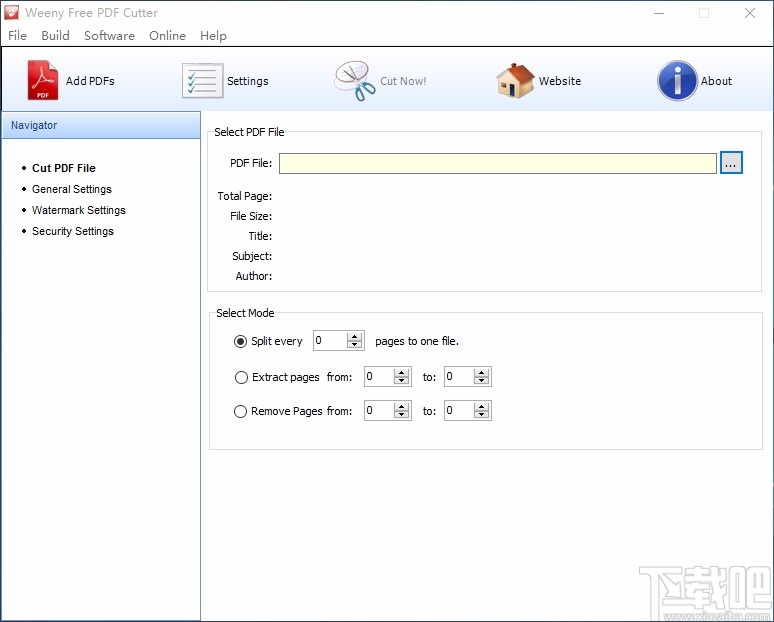Click the About toolbar label
Screen dimensions: 774x622
coord(716,81)
